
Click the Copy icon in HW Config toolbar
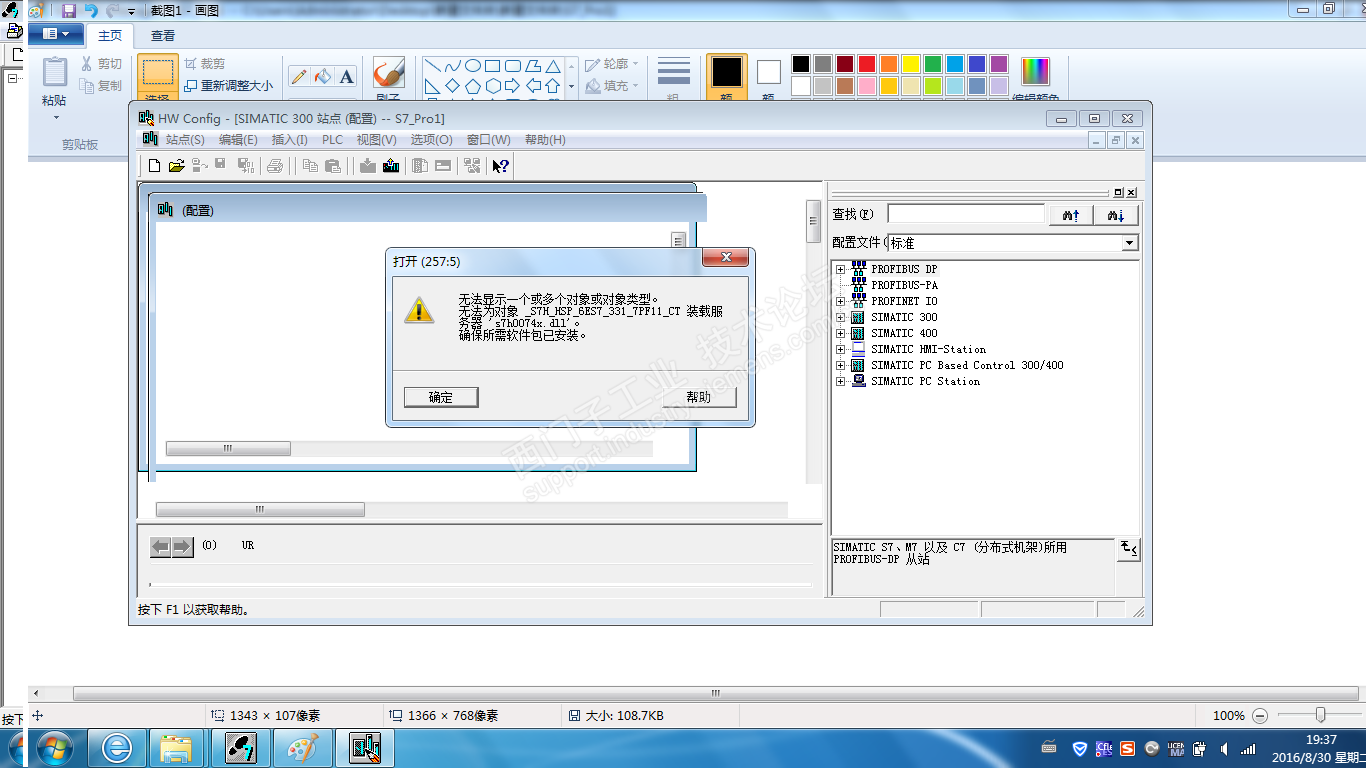point(311,166)
